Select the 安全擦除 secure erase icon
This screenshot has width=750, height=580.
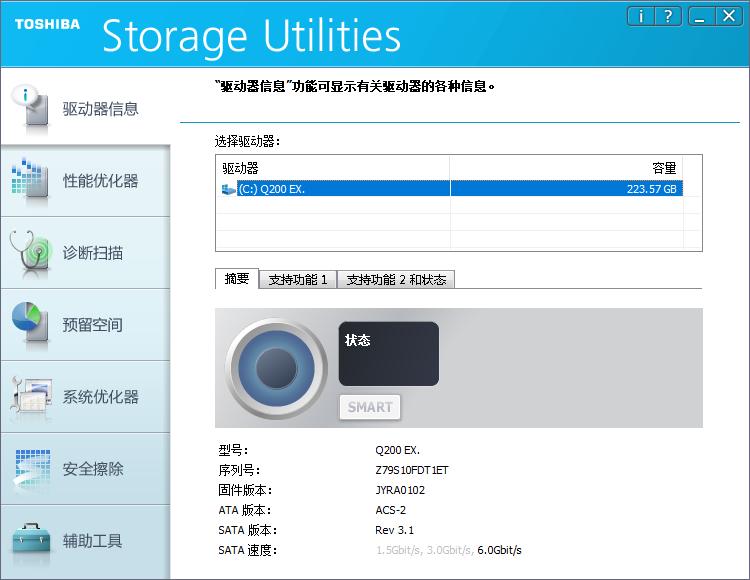pyautogui.click(x=30, y=469)
